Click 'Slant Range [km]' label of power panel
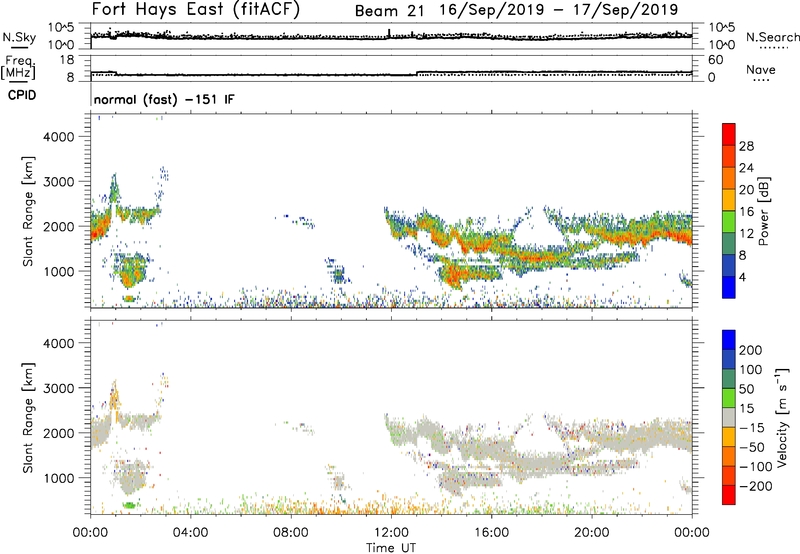The image size is (800, 554). tap(28, 211)
